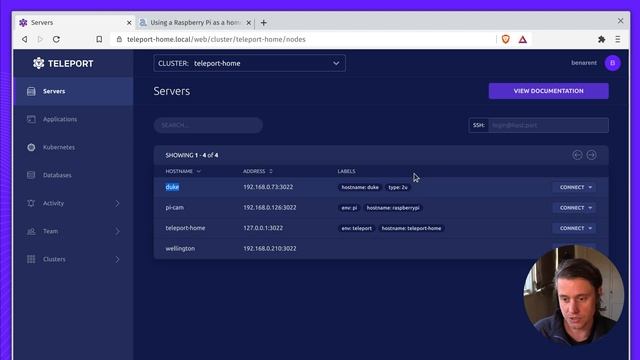Click the Clusters grid icon
The image size is (640, 360).
[x=31, y=259]
